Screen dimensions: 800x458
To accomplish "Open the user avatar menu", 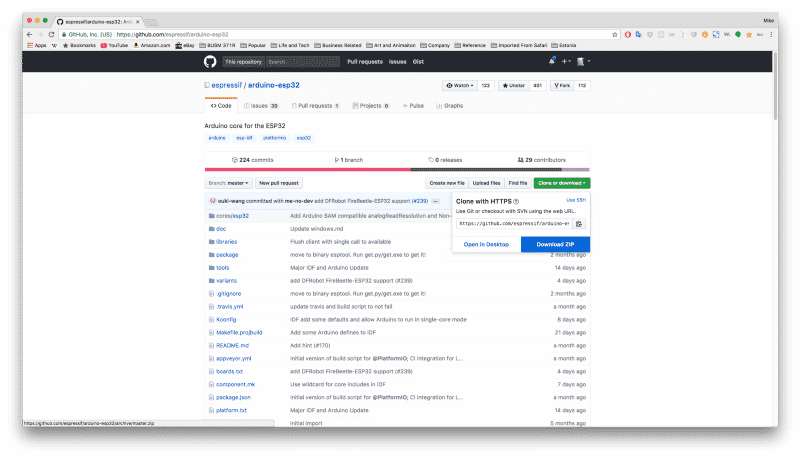I will point(583,62).
